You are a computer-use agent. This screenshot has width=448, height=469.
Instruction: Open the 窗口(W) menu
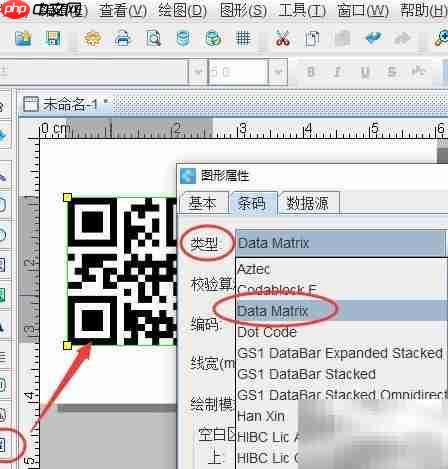click(363, 11)
